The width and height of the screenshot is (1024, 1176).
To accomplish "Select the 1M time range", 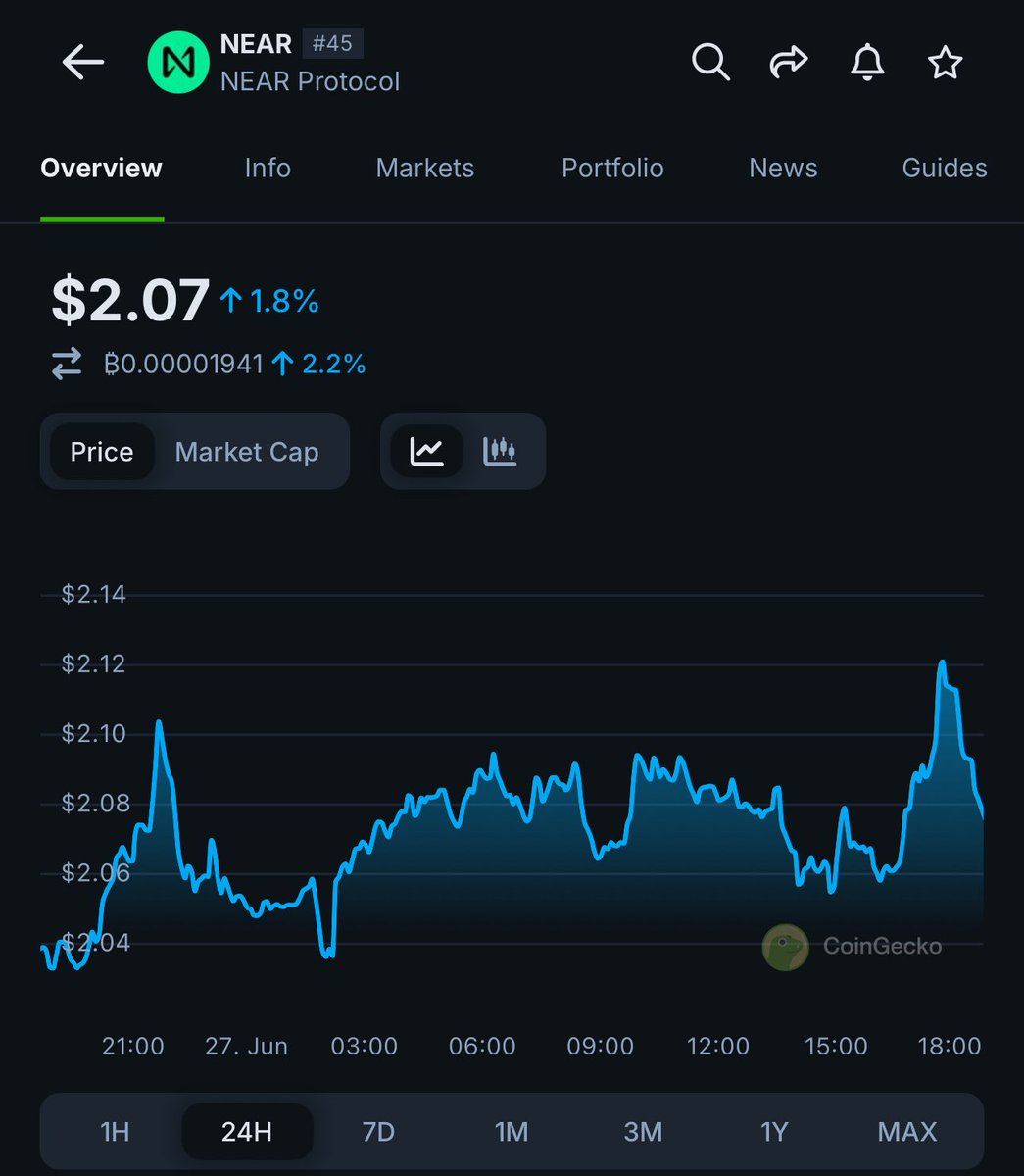I will pyautogui.click(x=512, y=1132).
